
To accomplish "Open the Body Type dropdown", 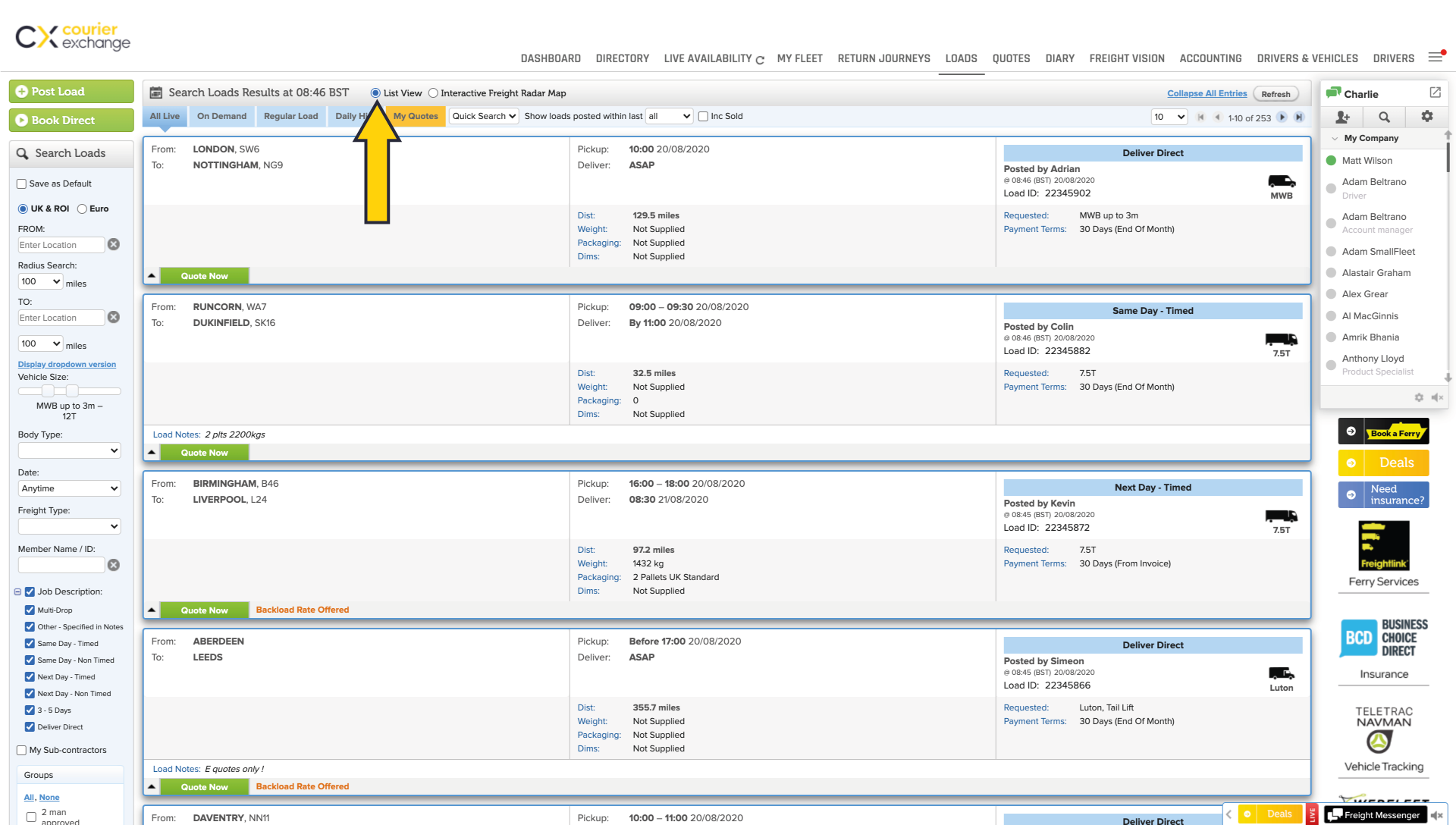I will point(69,450).
